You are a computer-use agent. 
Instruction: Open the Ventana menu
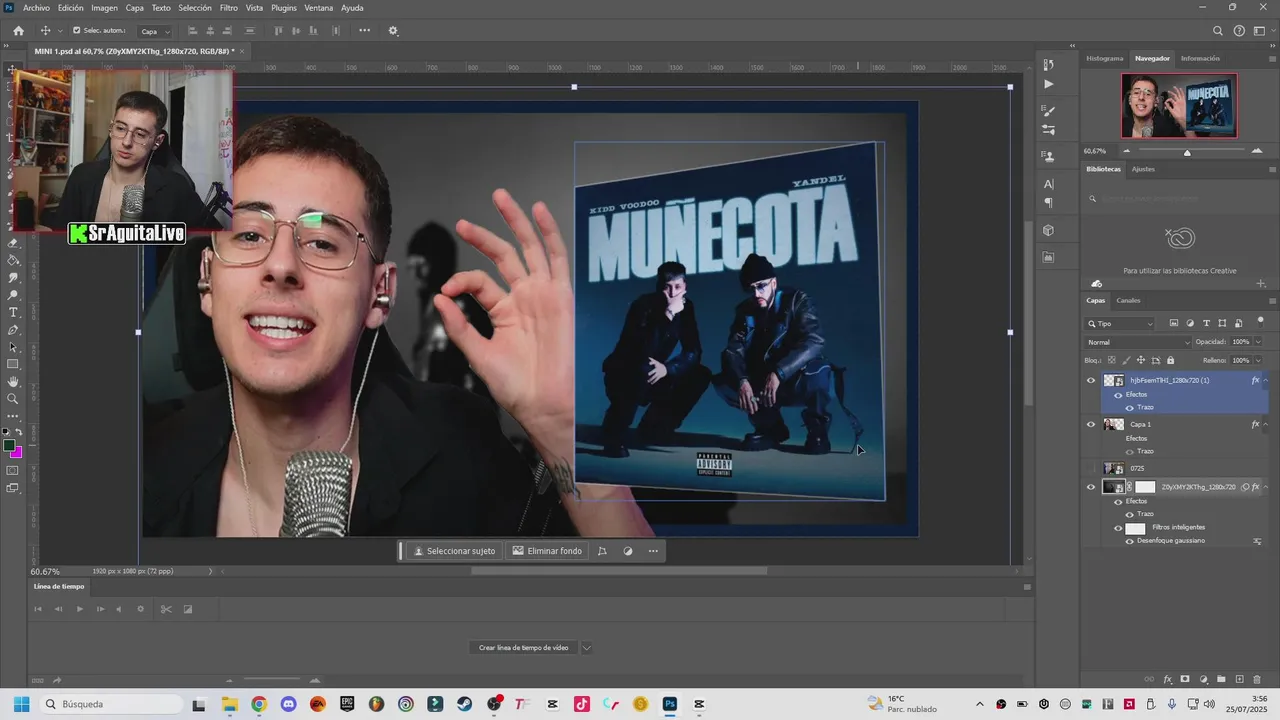319,8
